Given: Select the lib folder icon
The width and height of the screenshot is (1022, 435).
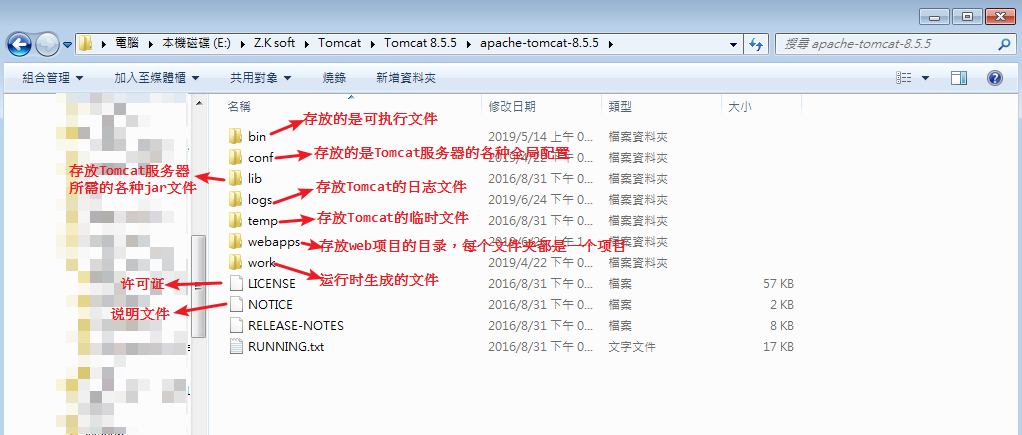Looking at the screenshot, I should point(235,177).
